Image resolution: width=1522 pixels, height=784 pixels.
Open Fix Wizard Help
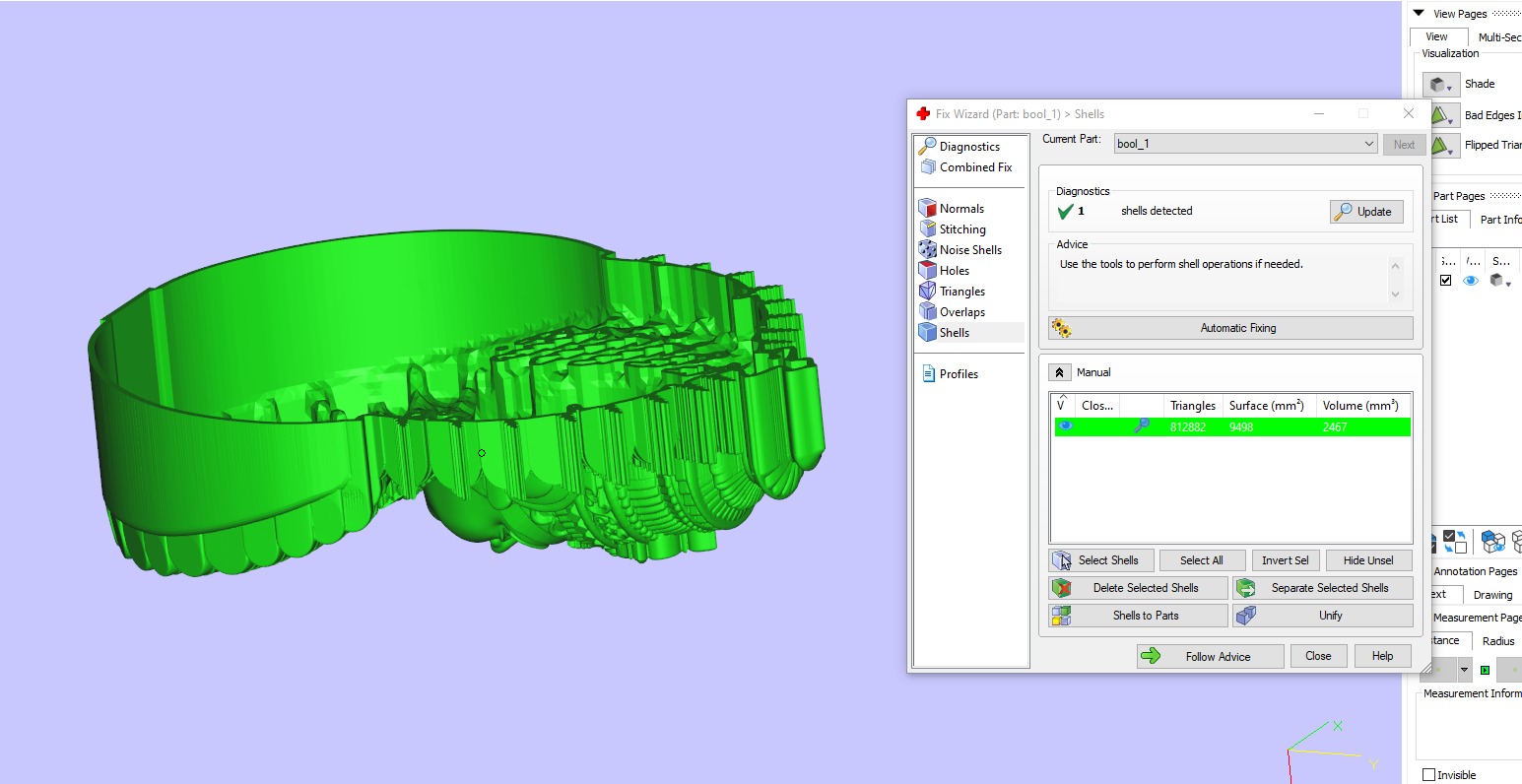[x=1382, y=656]
